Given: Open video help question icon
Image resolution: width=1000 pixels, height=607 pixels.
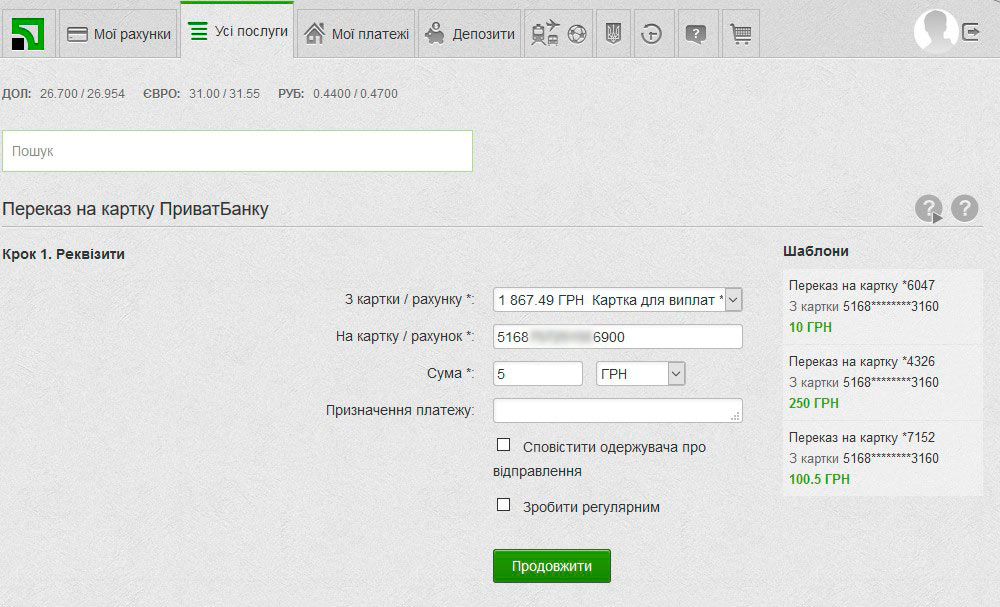Looking at the screenshot, I should [929, 208].
